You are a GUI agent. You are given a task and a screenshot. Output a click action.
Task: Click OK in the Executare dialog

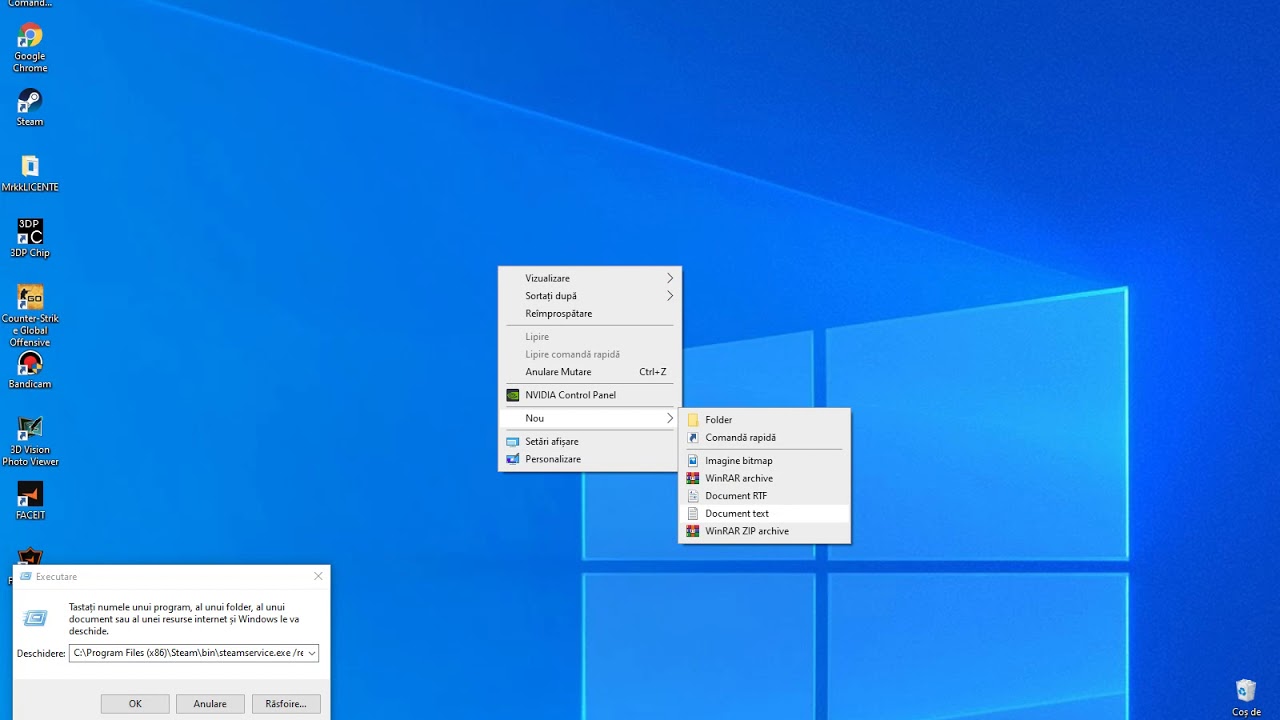tap(135, 704)
